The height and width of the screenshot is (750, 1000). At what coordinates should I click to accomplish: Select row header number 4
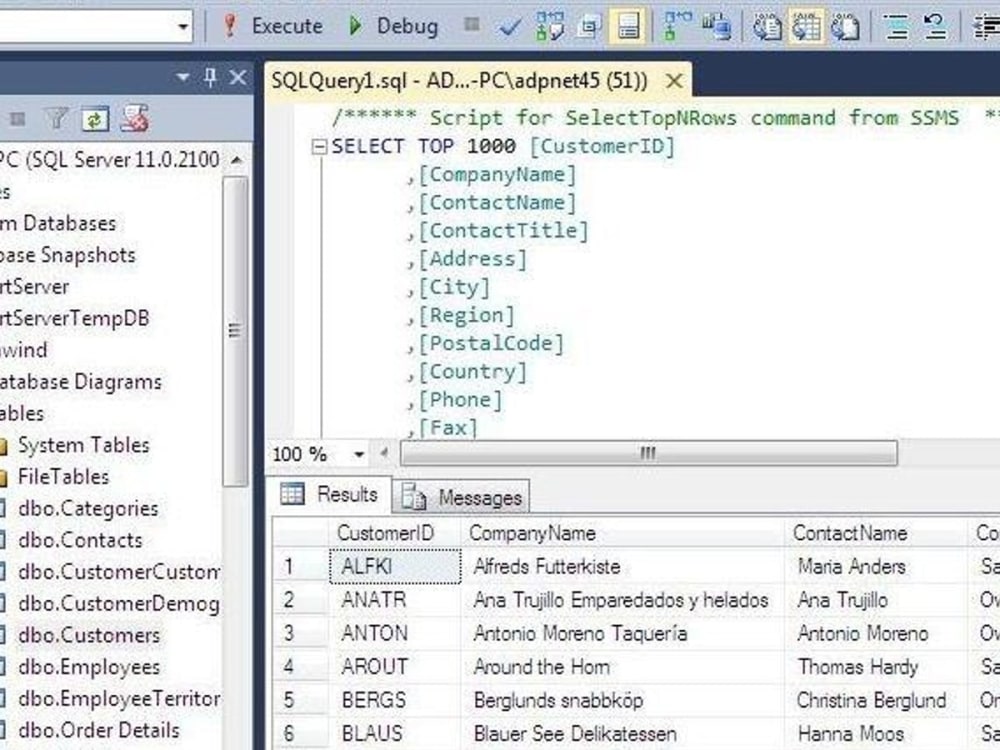(300, 666)
